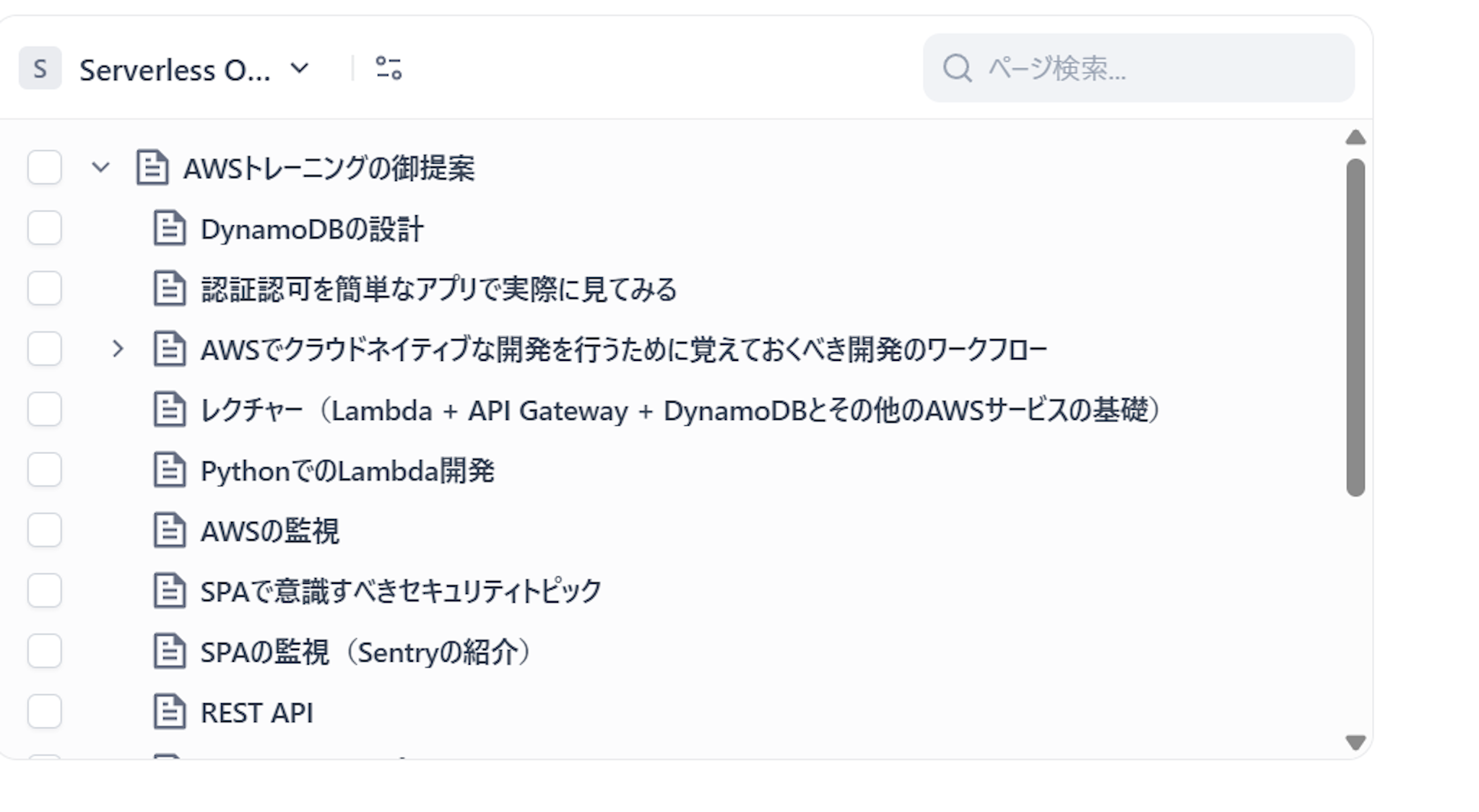Image resolution: width=1479 pixels, height=812 pixels.
Task: Select the checkbox next to DynamoDBの設計
Action: tap(44, 228)
